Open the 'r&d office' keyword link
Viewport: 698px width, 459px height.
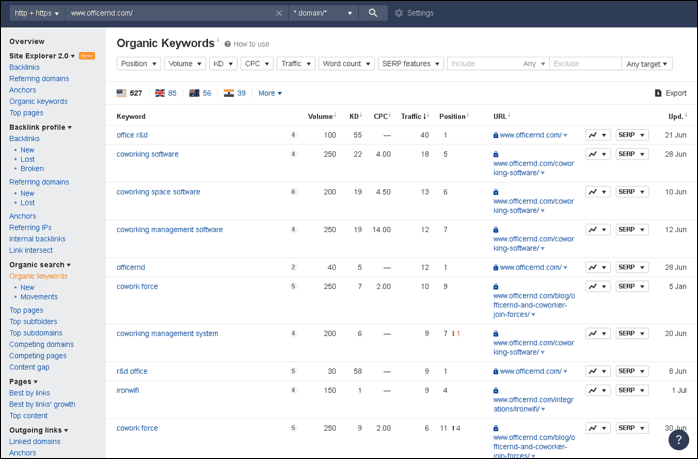coord(132,371)
